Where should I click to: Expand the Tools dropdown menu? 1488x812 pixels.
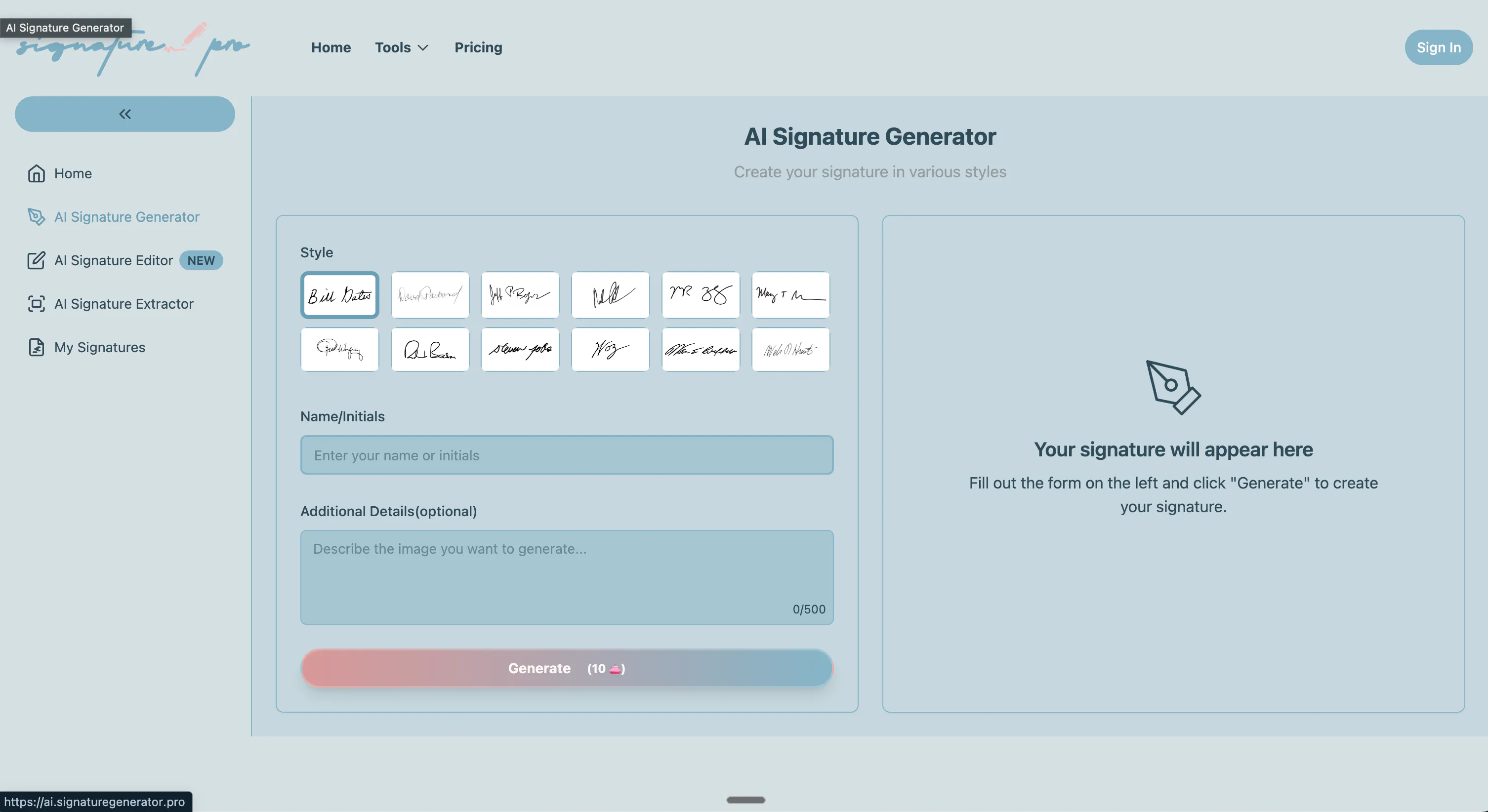402,47
